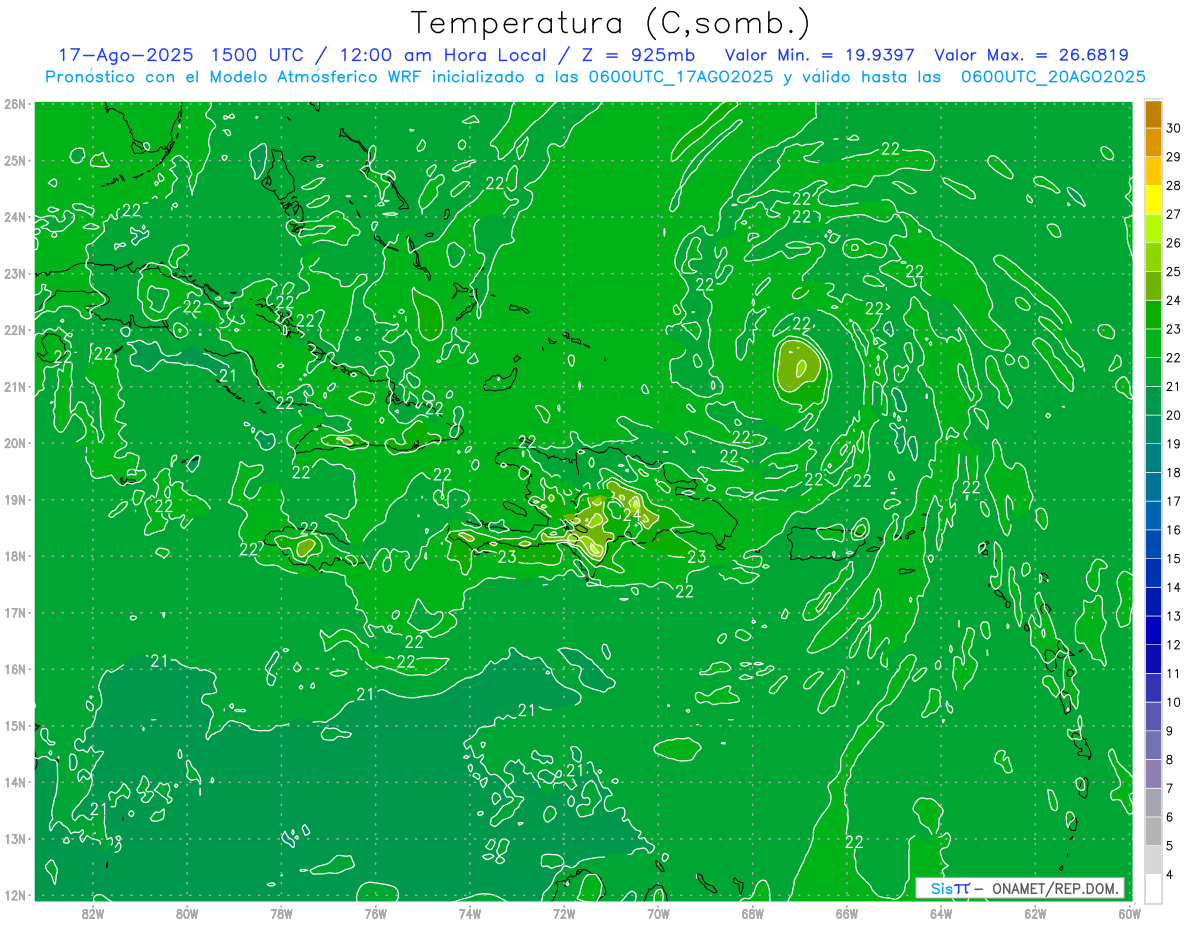1200x927 pixels.
Task: Click the color scale segment between 24 and 25
Action: click(1153, 286)
